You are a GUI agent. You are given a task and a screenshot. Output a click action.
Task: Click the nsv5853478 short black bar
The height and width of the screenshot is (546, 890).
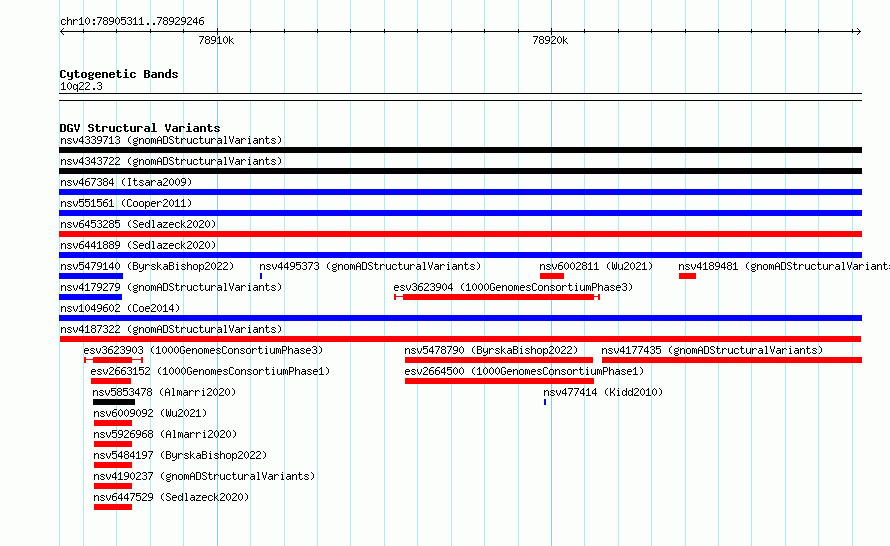[x=114, y=402]
